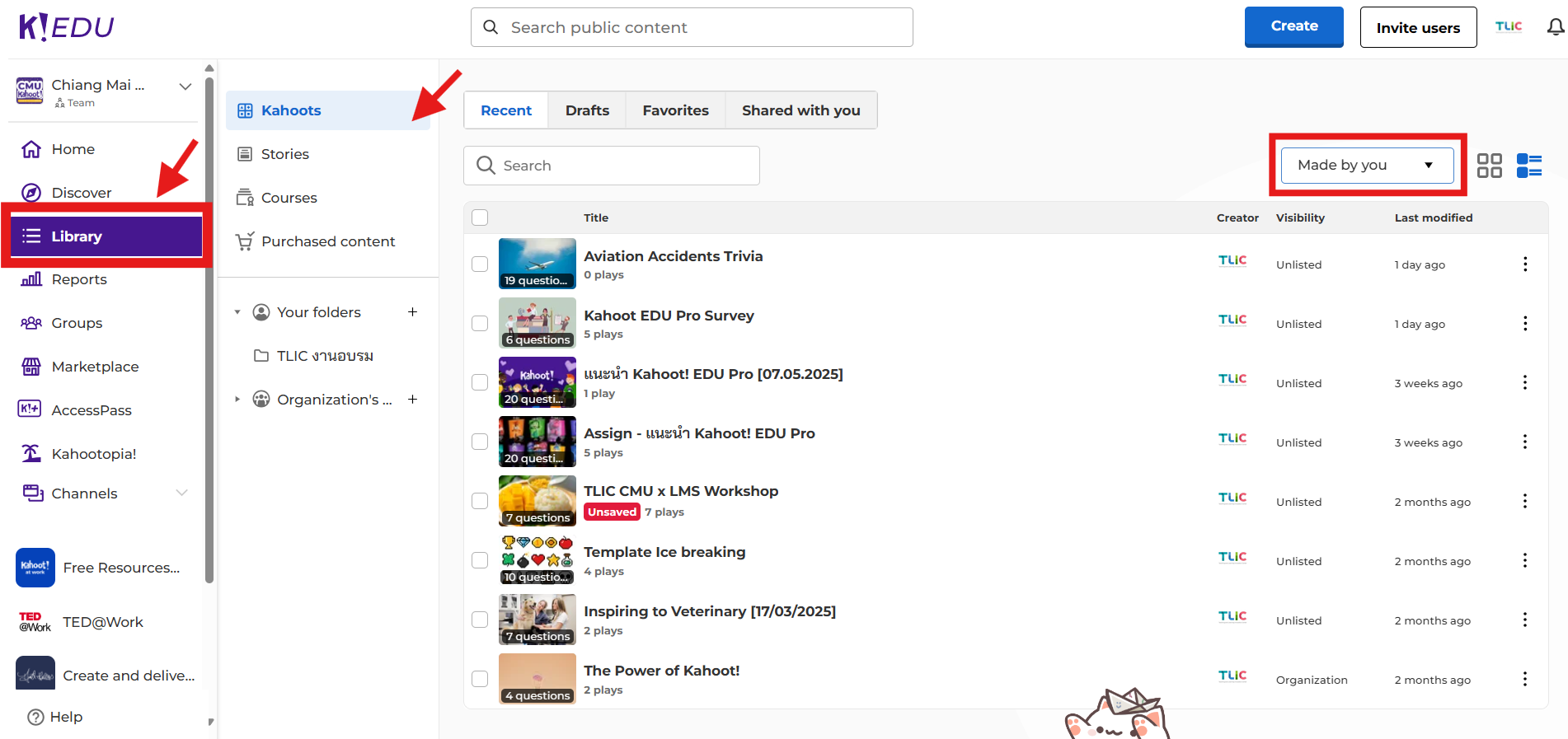Image resolution: width=1568 pixels, height=739 pixels.
Task: Expand the Organization's folders tree
Action: click(237, 400)
